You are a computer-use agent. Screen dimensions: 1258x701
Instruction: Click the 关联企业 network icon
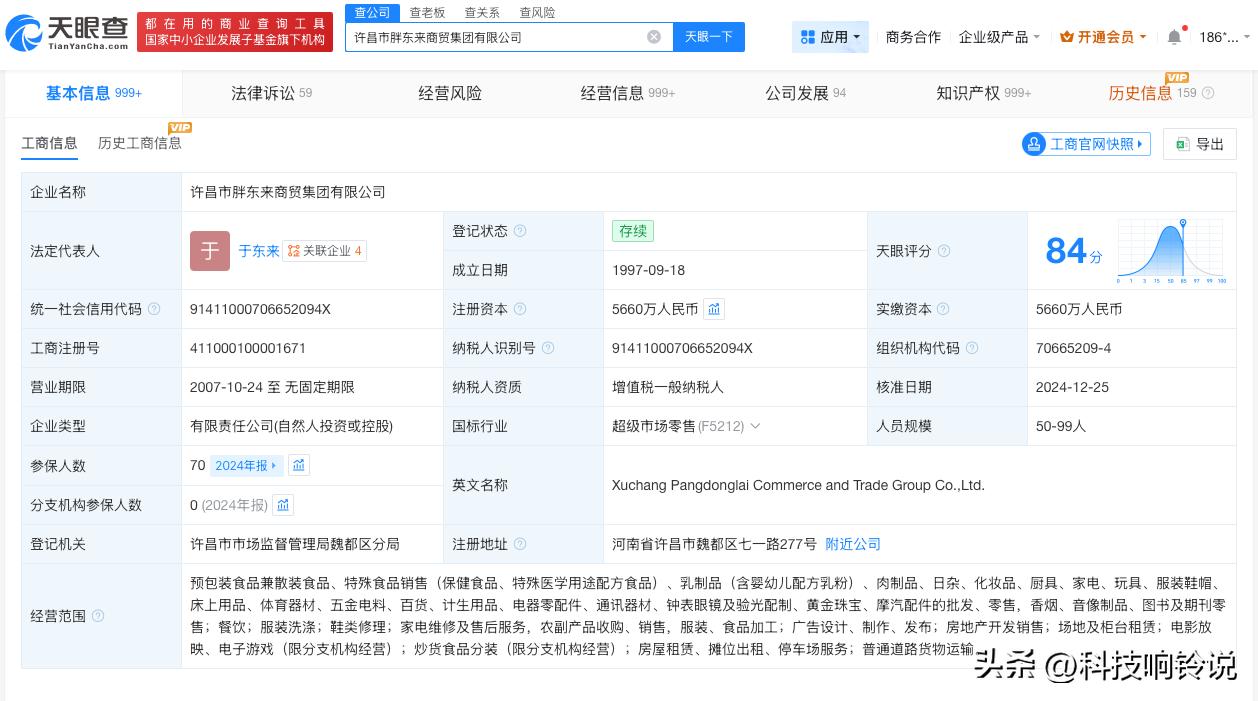click(293, 251)
